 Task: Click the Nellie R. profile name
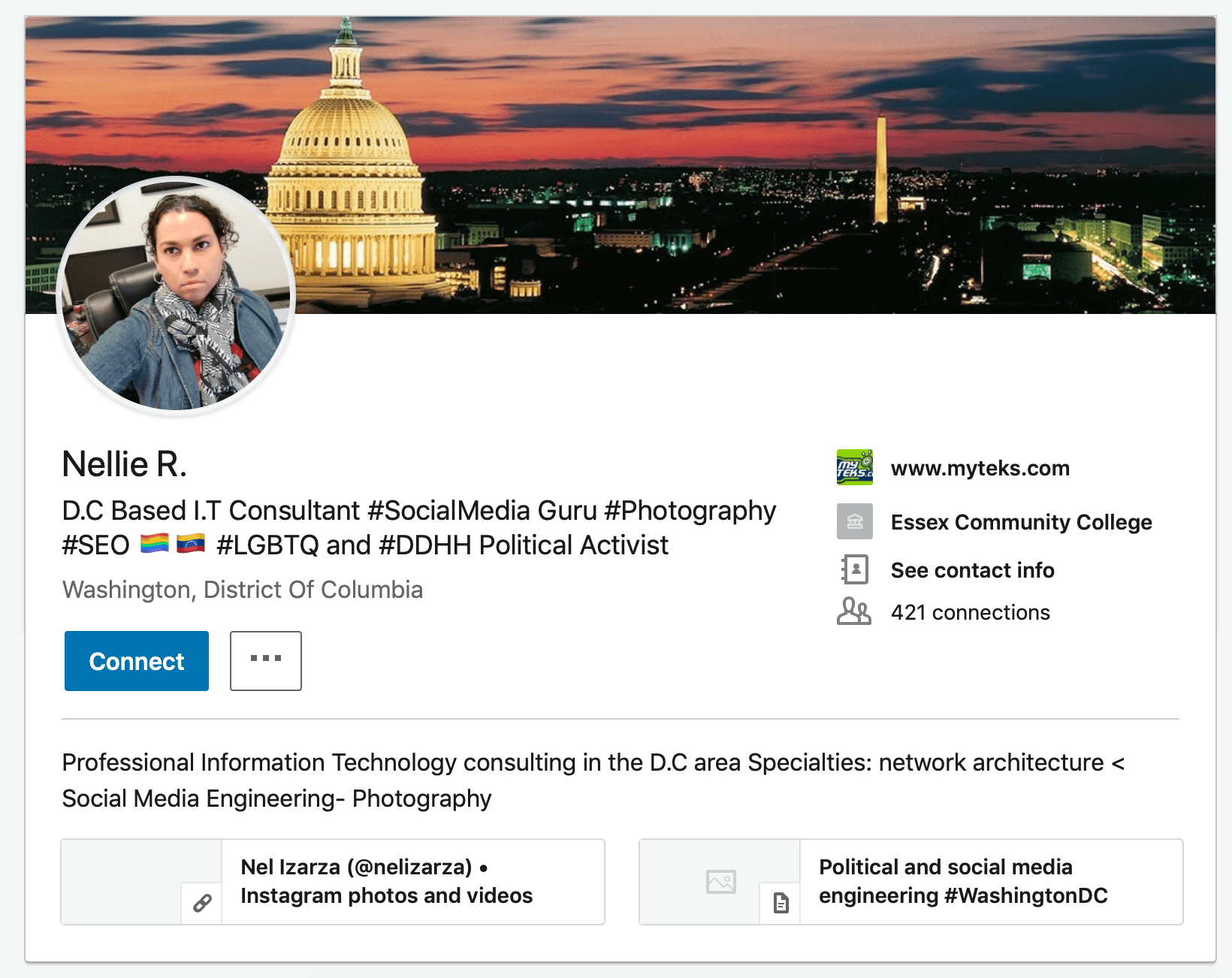point(124,464)
